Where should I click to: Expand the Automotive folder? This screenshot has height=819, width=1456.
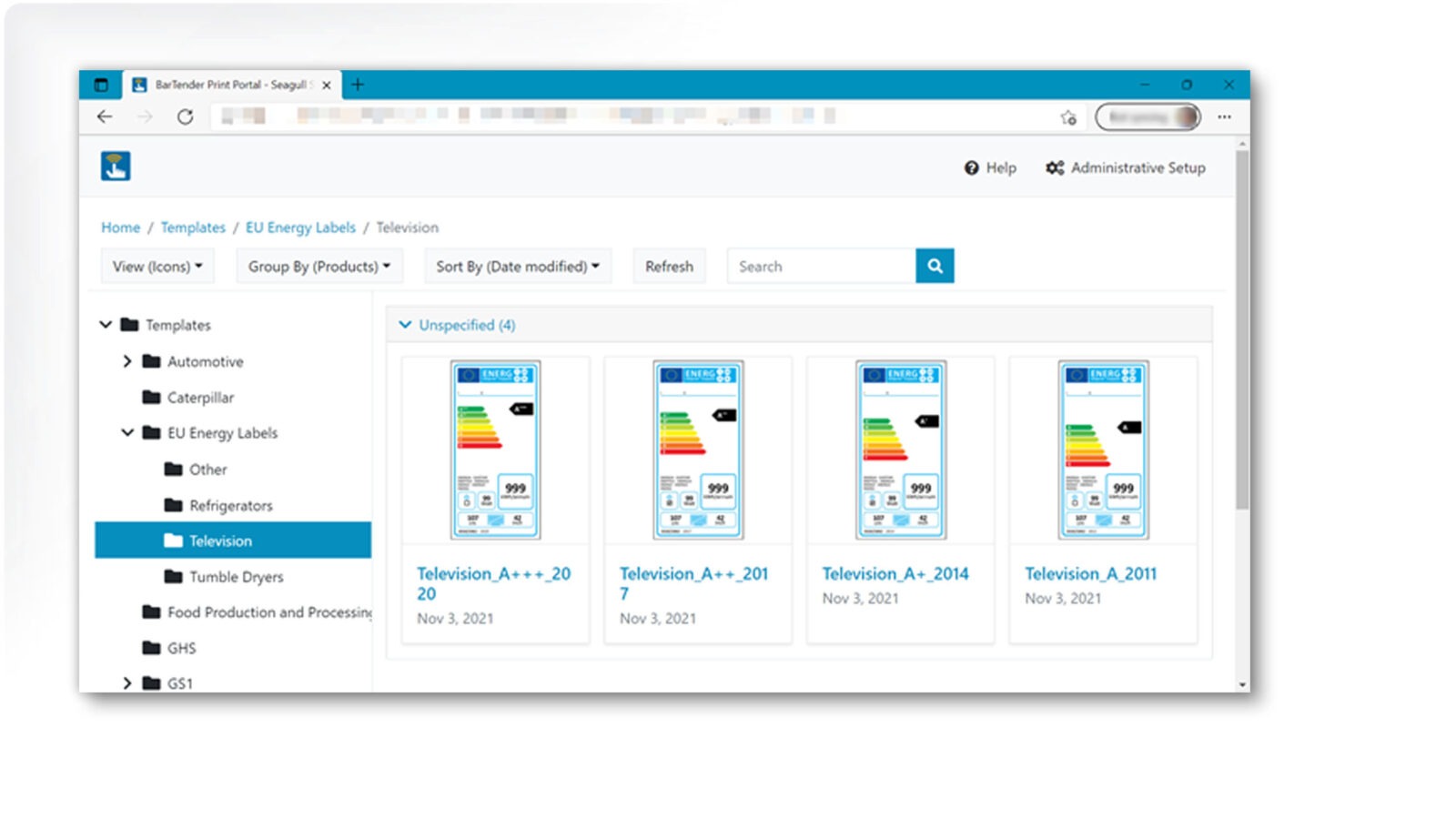pos(128,361)
